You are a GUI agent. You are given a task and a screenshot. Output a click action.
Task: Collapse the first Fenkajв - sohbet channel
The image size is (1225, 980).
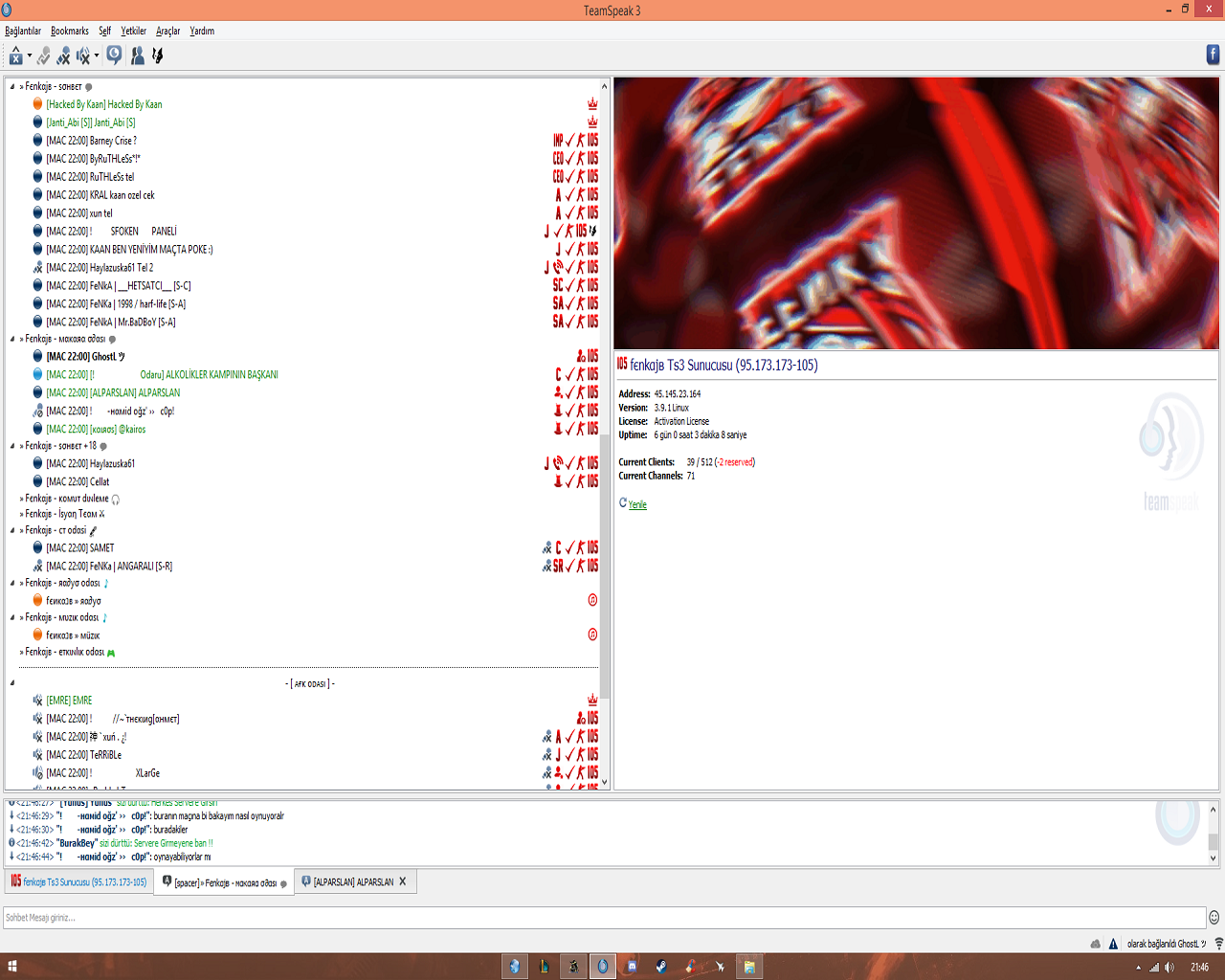click(x=12, y=86)
